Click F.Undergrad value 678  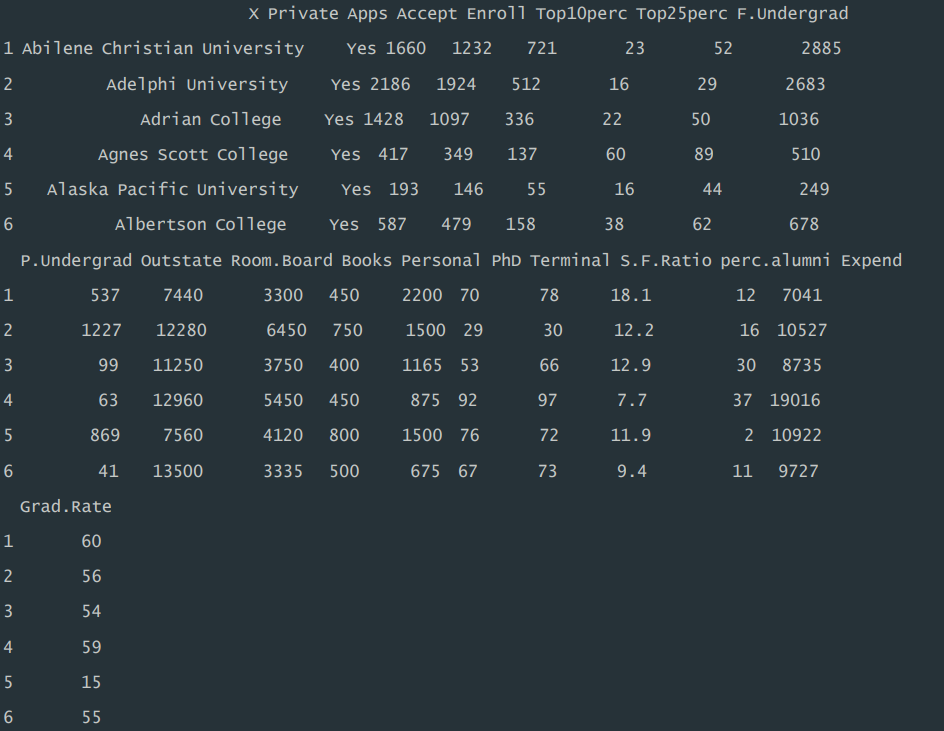tap(804, 225)
